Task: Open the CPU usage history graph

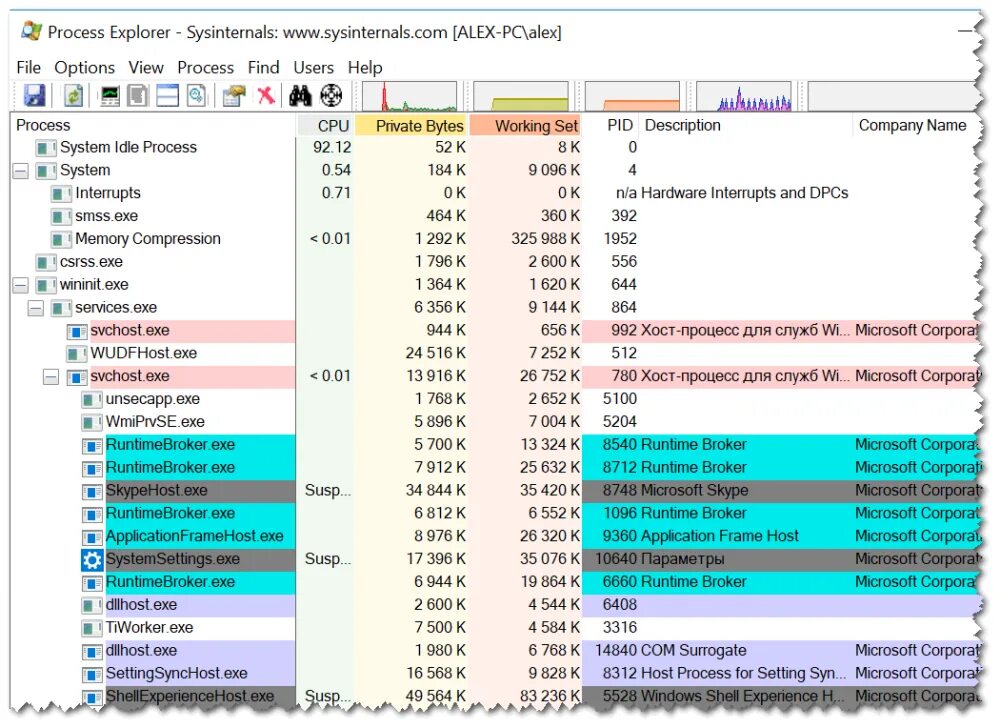Action: click(x=409, y=96)
